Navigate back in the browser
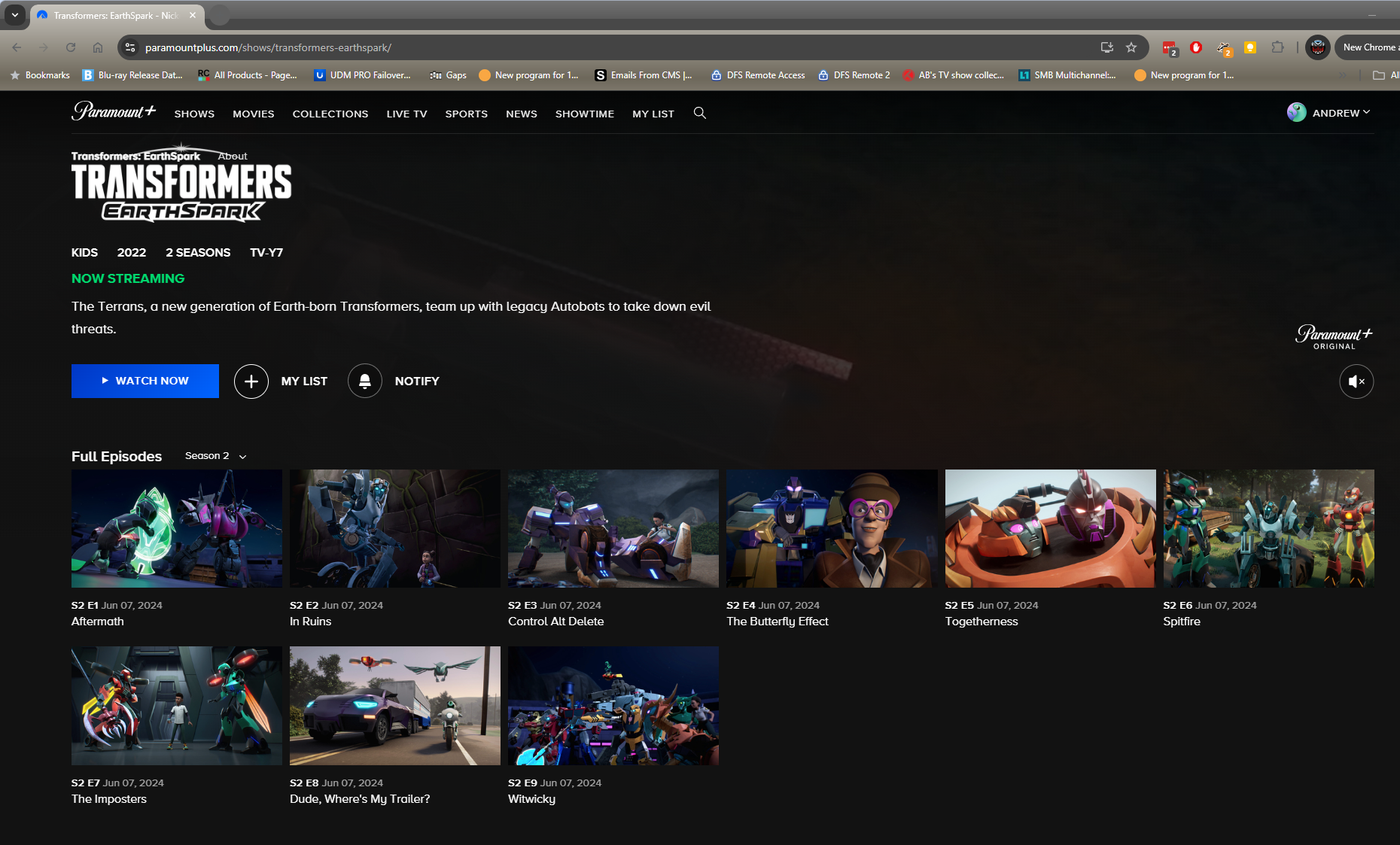The width and height of the screenshot is (1400, 845). pos(17,47)
